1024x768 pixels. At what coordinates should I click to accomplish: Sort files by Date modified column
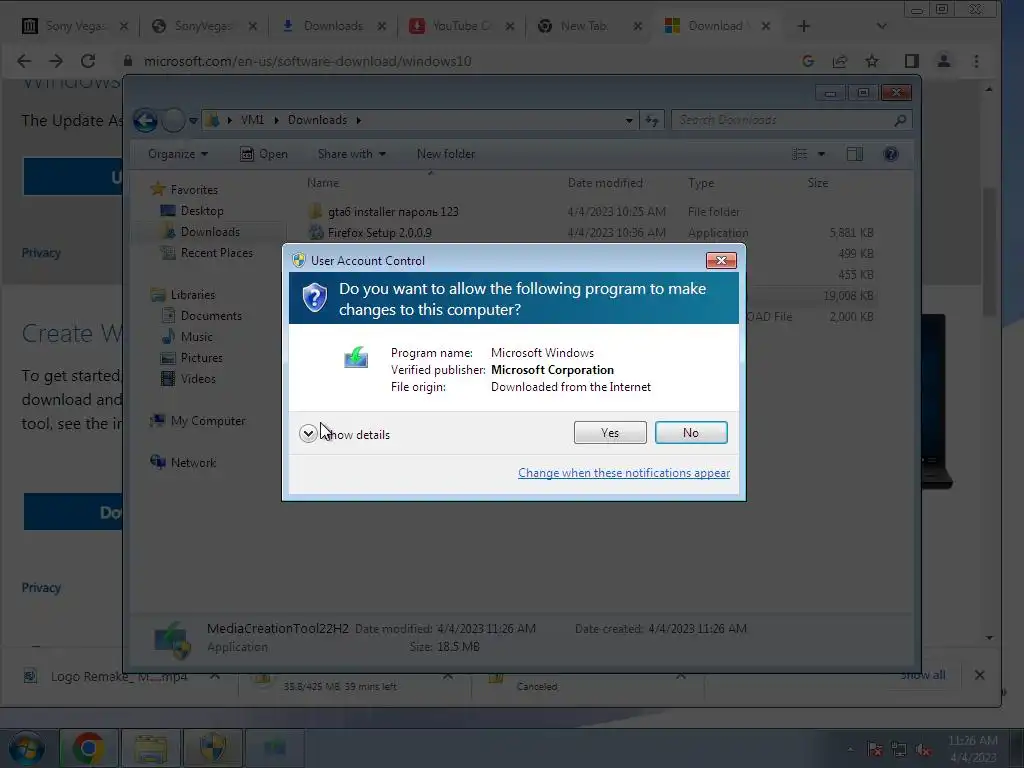coord(605,183)
